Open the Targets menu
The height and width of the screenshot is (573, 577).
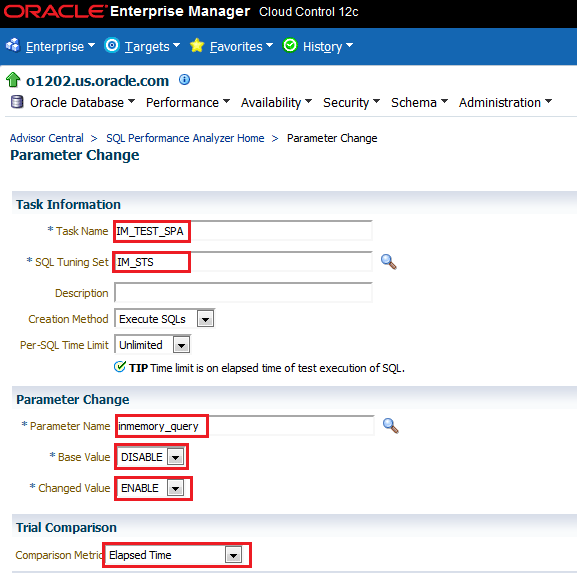coord(152,46)
